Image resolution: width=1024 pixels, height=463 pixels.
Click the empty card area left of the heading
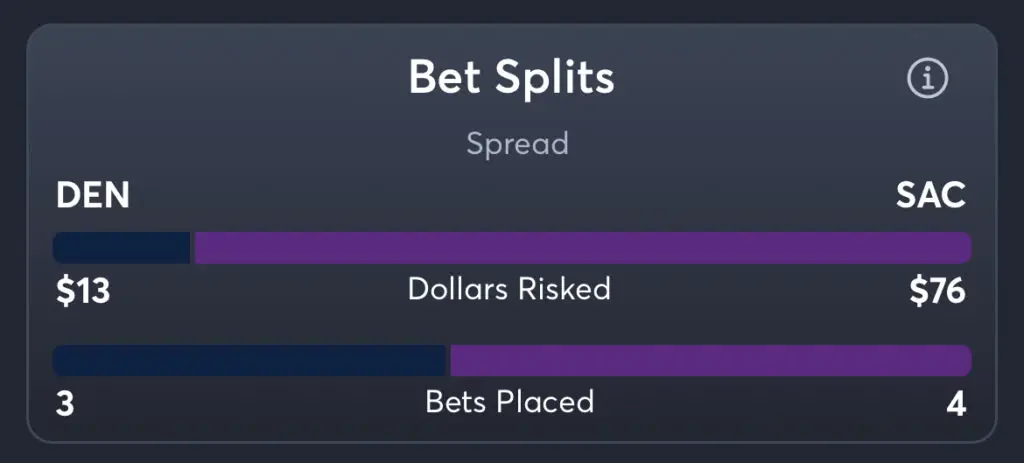pos(216,78)
